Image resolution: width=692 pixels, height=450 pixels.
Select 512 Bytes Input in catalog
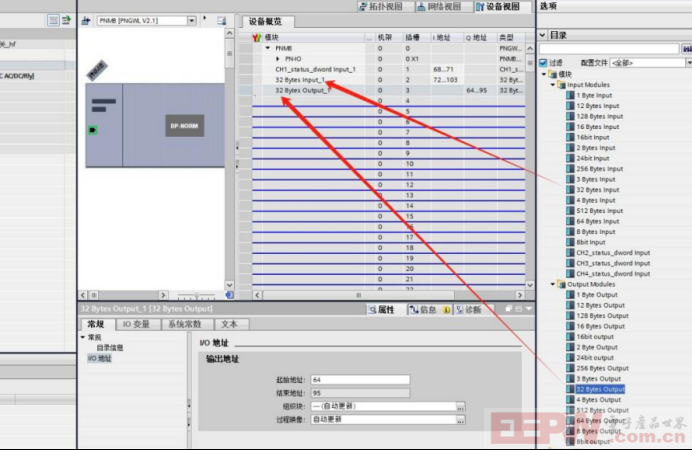[600, 211]
